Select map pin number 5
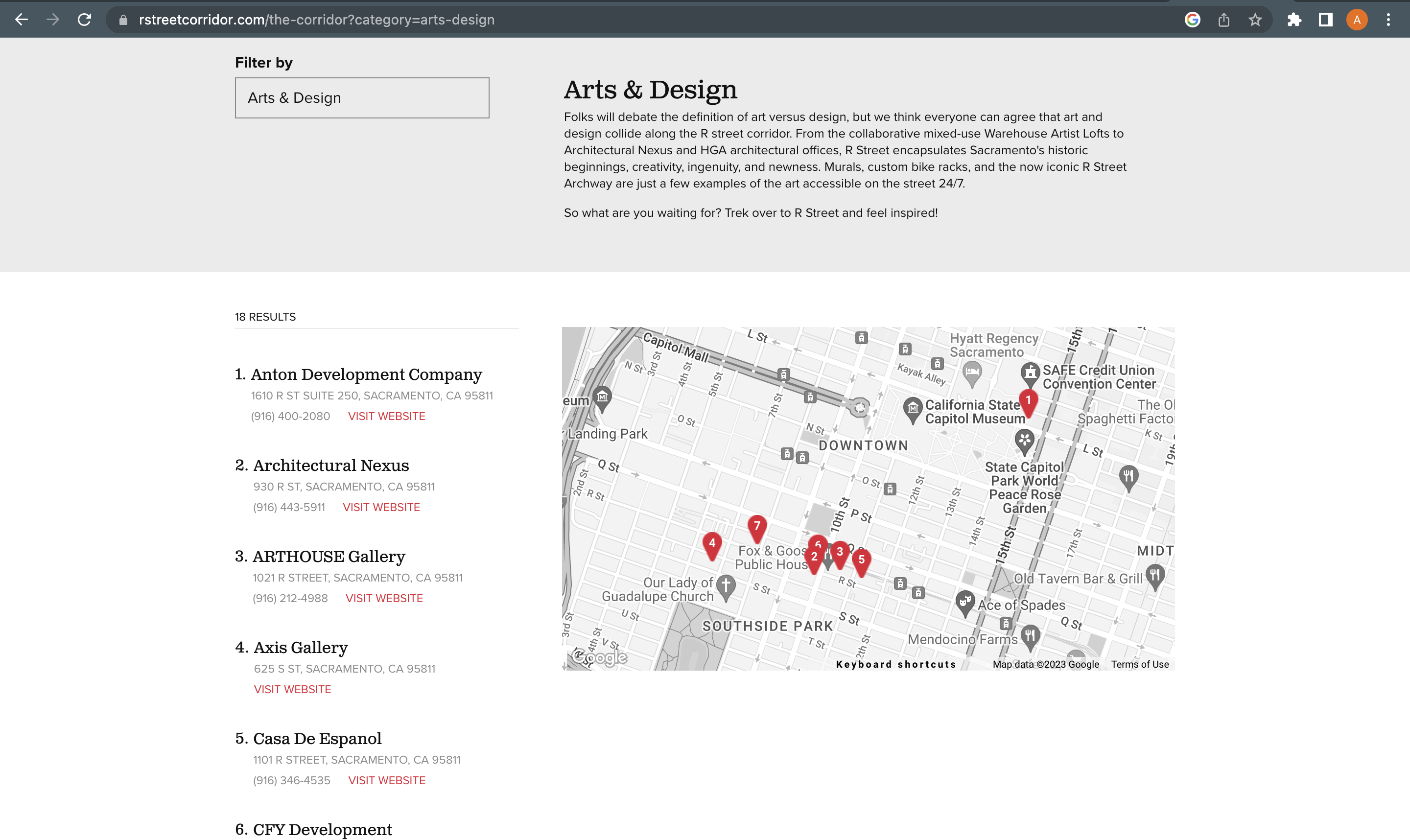The width and height of the screenshot is (1410, 840). pyautogui.click(x=862, y=562)
